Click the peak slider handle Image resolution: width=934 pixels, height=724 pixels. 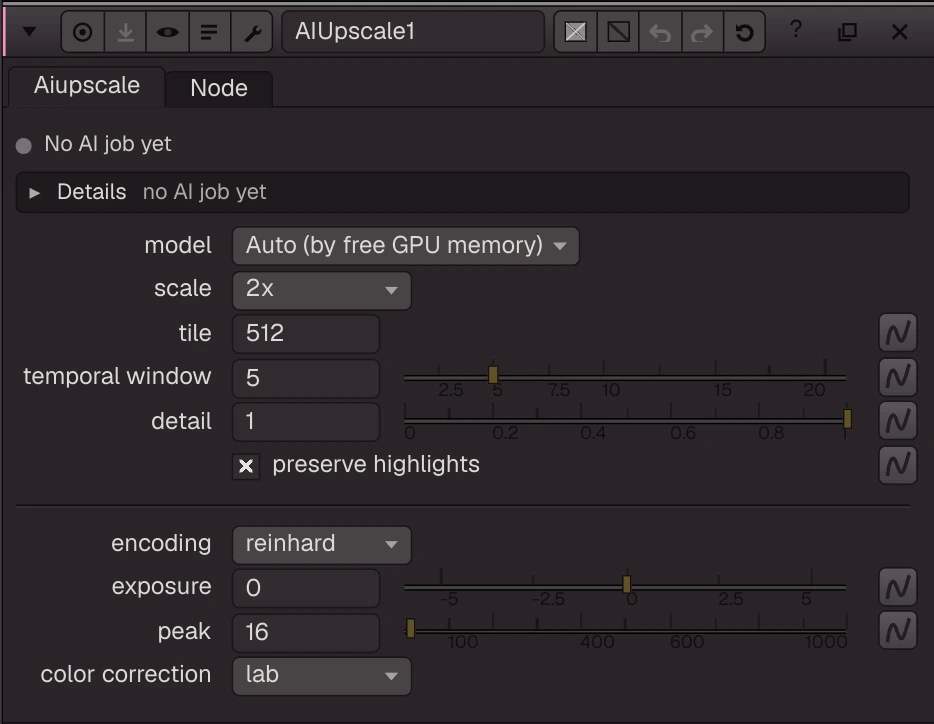[410, 628]
